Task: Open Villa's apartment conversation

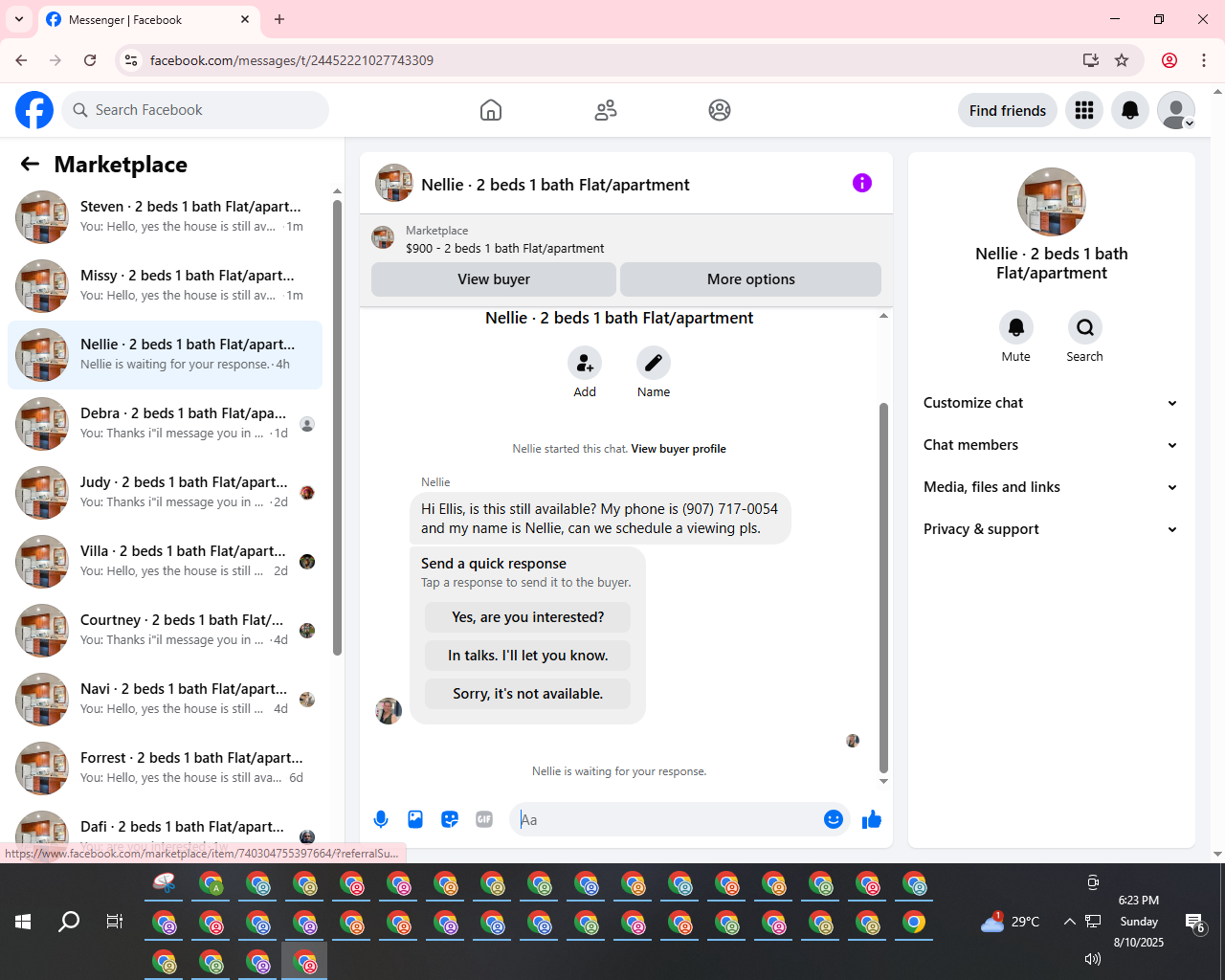Action: coord(166,562)
